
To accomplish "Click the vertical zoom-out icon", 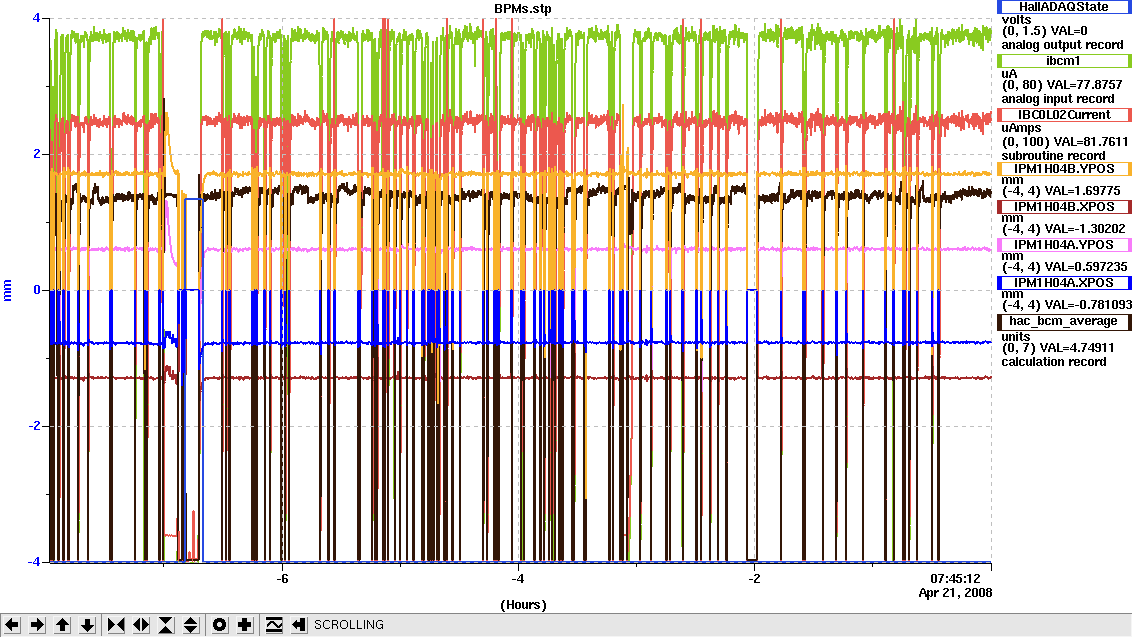I will [x=191, y=625].
